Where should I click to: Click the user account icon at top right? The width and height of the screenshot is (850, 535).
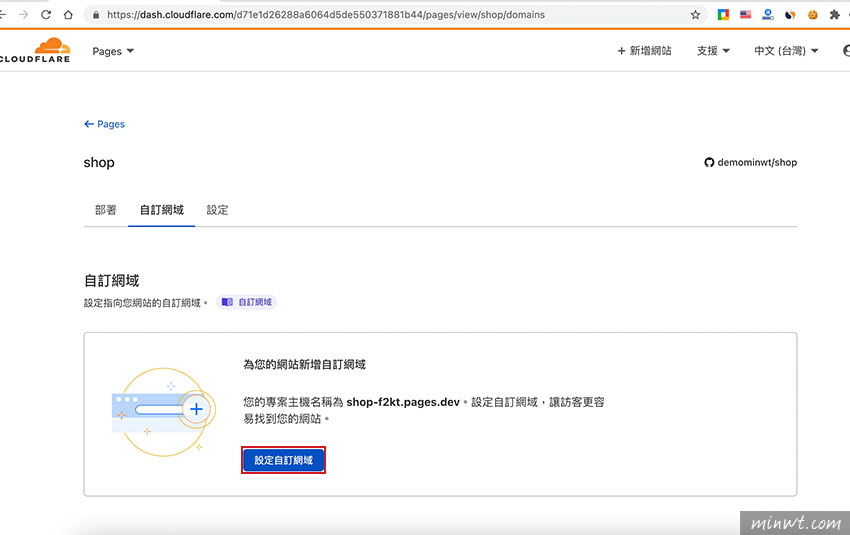(846, 51)
